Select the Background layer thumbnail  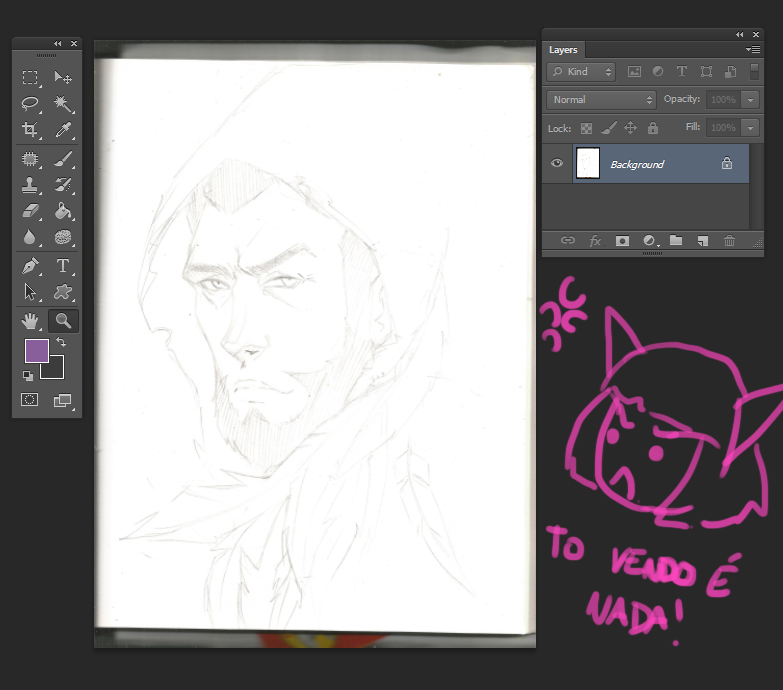pos(588,164)
